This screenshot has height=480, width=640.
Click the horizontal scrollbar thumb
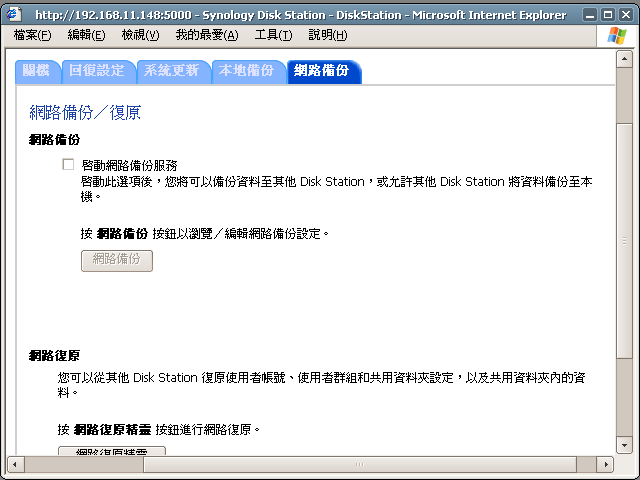click(360, 464)
